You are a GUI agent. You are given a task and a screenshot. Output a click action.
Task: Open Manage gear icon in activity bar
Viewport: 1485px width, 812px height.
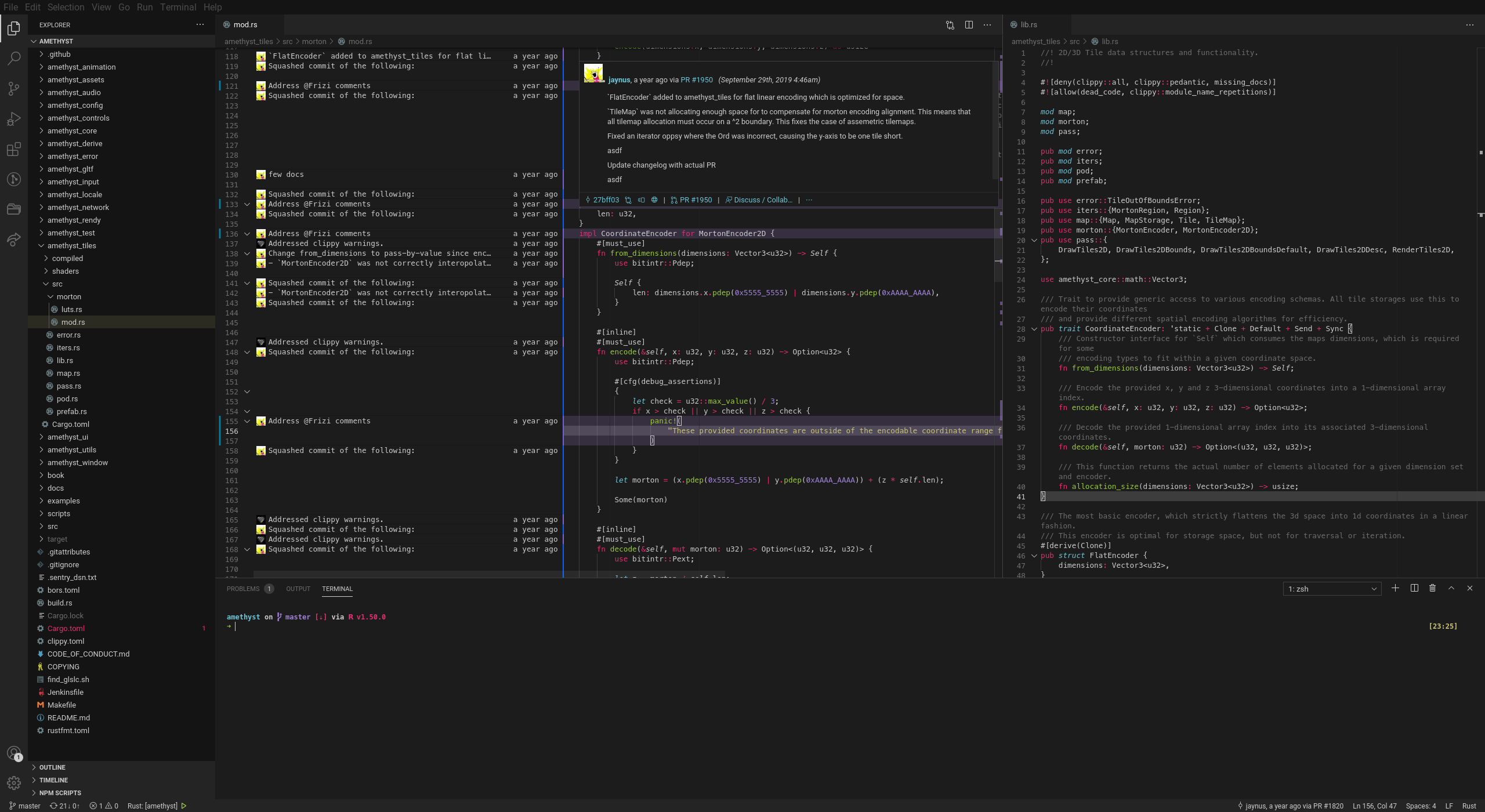point(14,783)
